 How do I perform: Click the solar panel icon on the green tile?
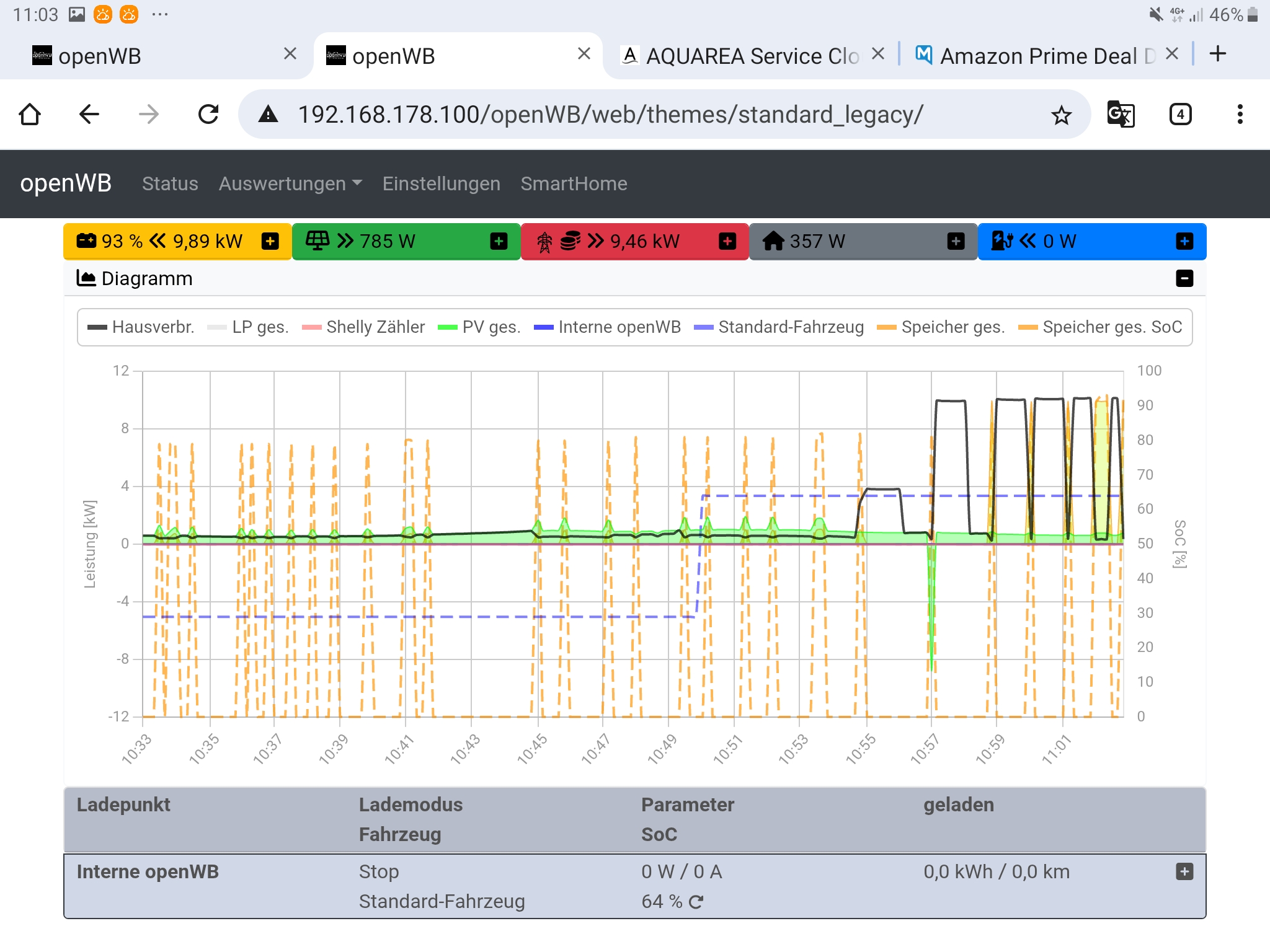[319, 241]
